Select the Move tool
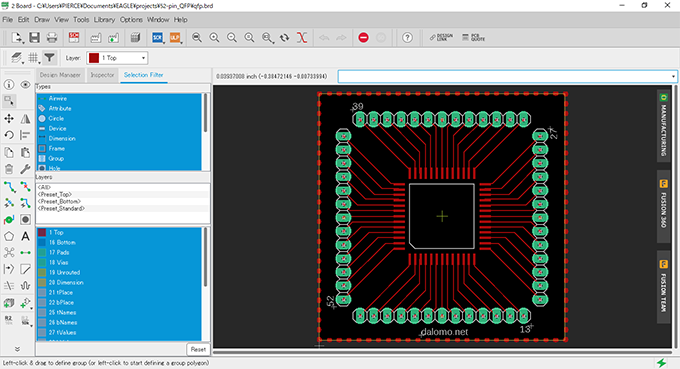The height and width of the screenshot is (369, 680). (x=9, y=118)
